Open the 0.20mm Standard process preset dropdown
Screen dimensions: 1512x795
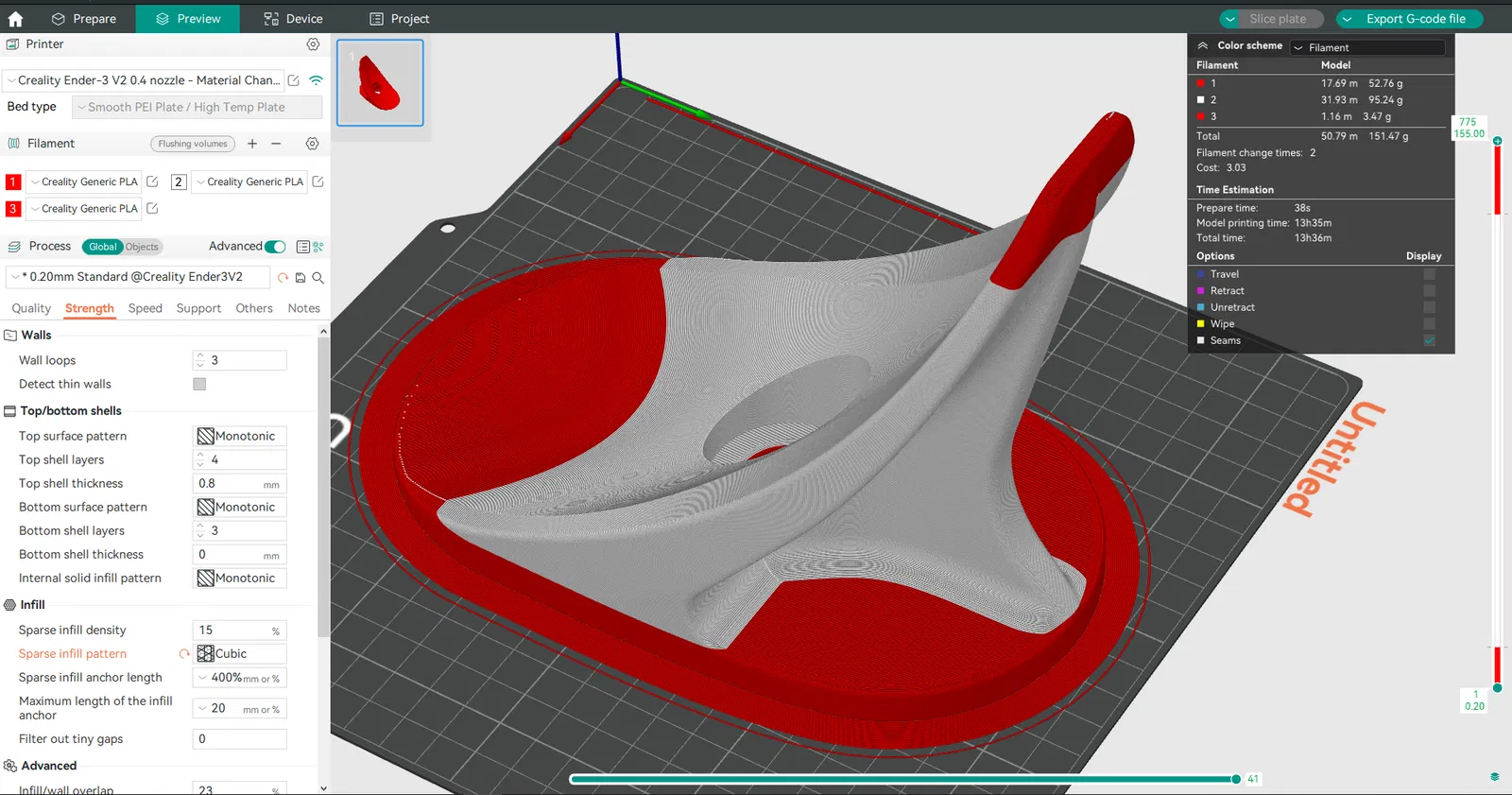pos(139,277)
